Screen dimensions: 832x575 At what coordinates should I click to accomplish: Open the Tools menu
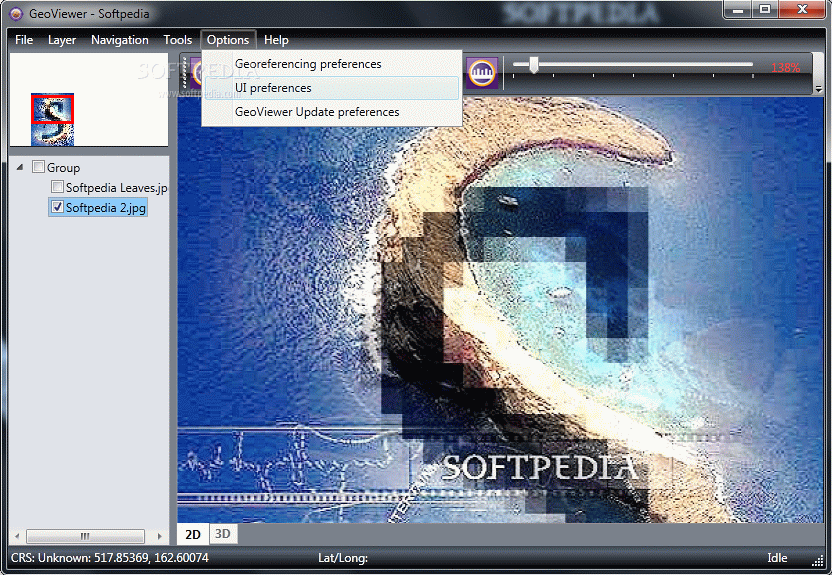(178, 40)
